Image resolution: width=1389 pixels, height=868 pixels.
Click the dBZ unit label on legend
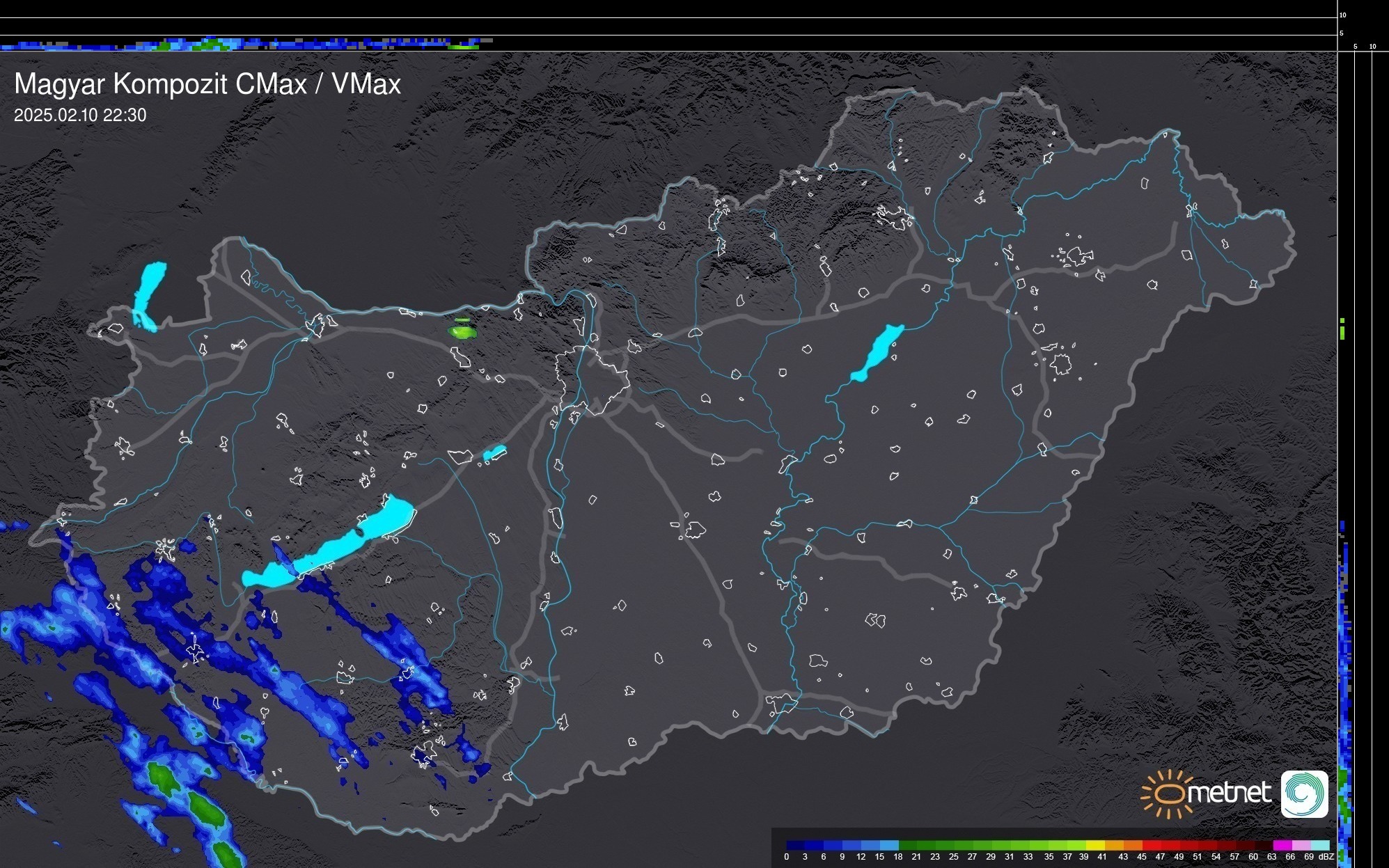(x=1326, y=857)
